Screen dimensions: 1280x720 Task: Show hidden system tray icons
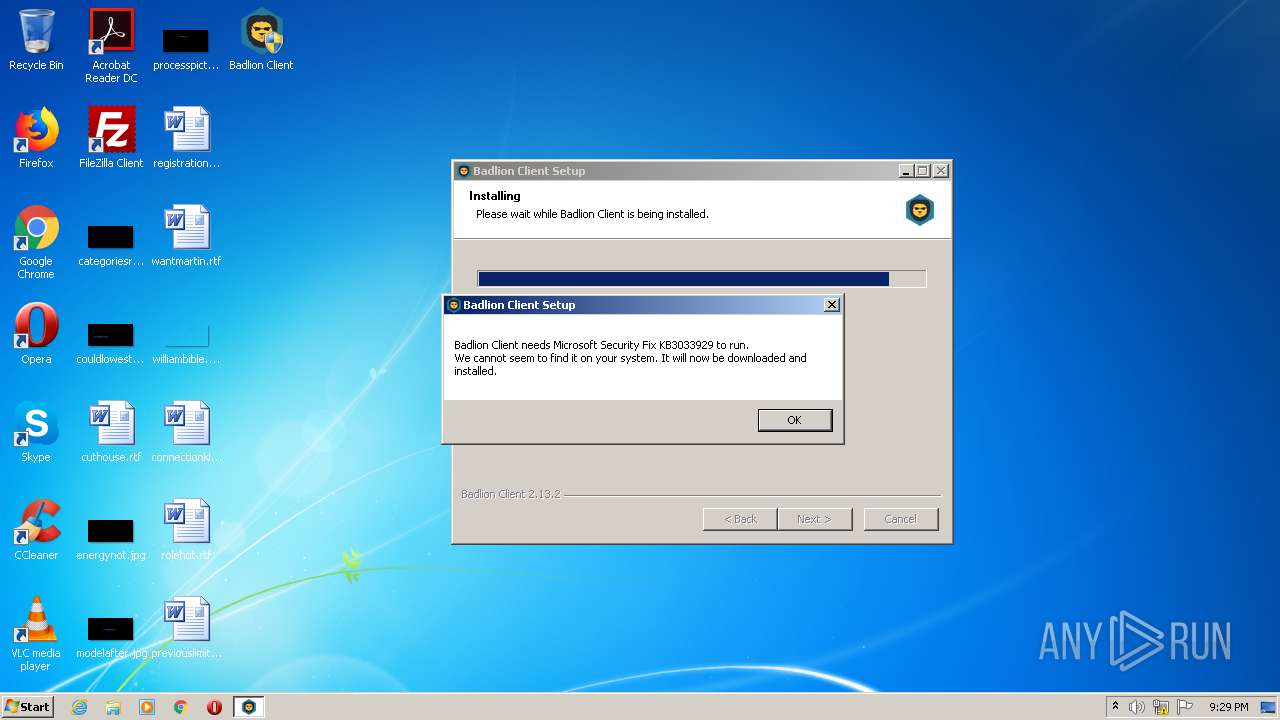[x=1115, y=707]
